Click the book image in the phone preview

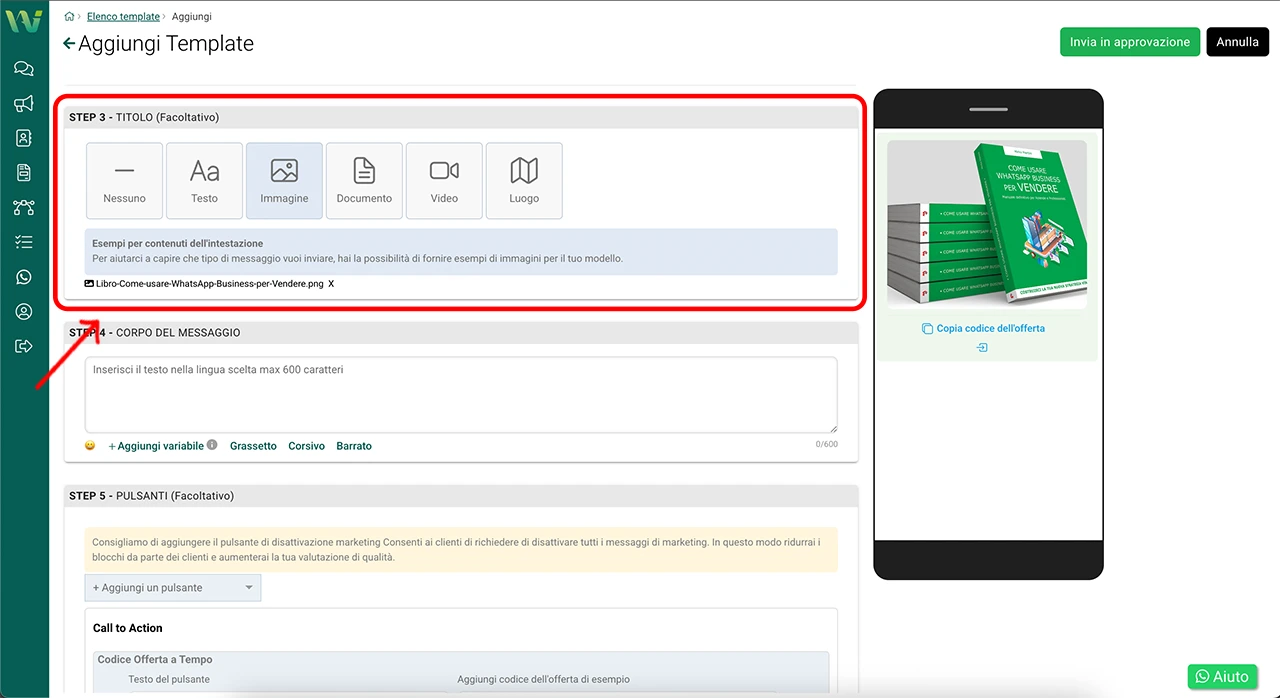click(987, 224)
